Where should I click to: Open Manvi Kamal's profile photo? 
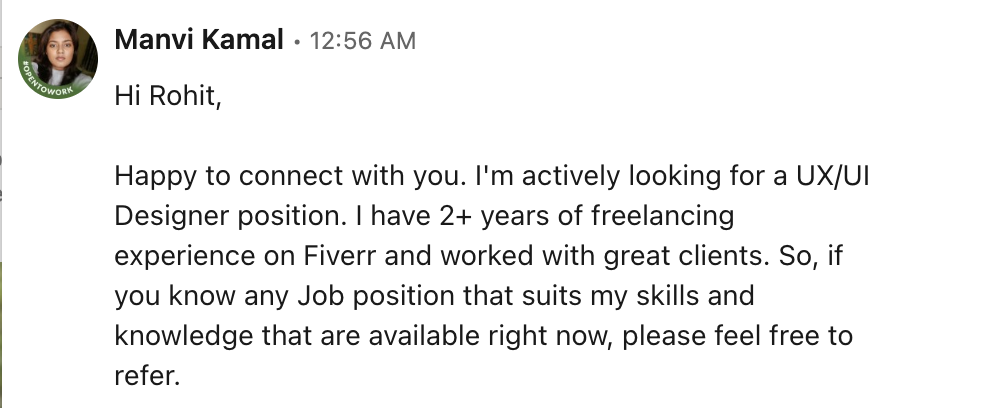click(58, 59)
